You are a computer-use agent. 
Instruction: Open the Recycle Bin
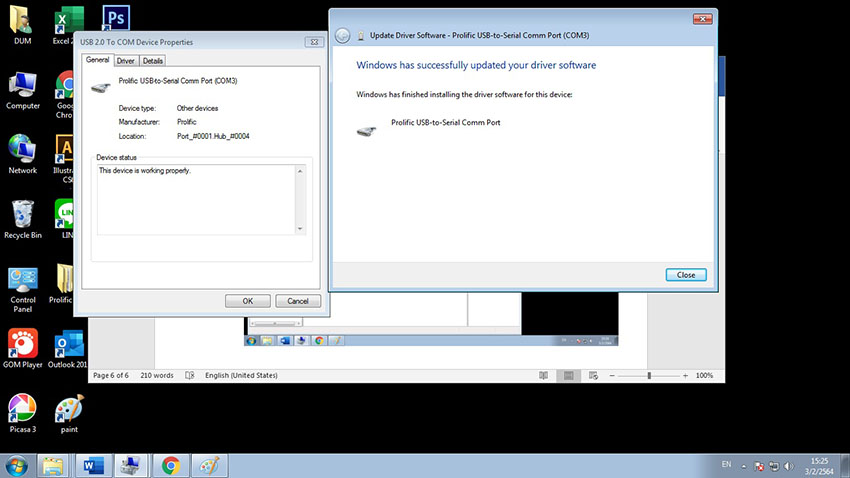[22, 219]
